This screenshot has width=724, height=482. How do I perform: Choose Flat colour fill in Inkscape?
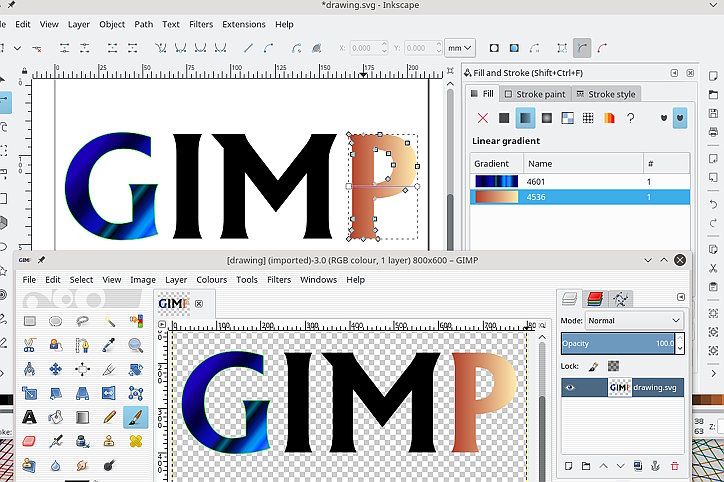point(504,118)
